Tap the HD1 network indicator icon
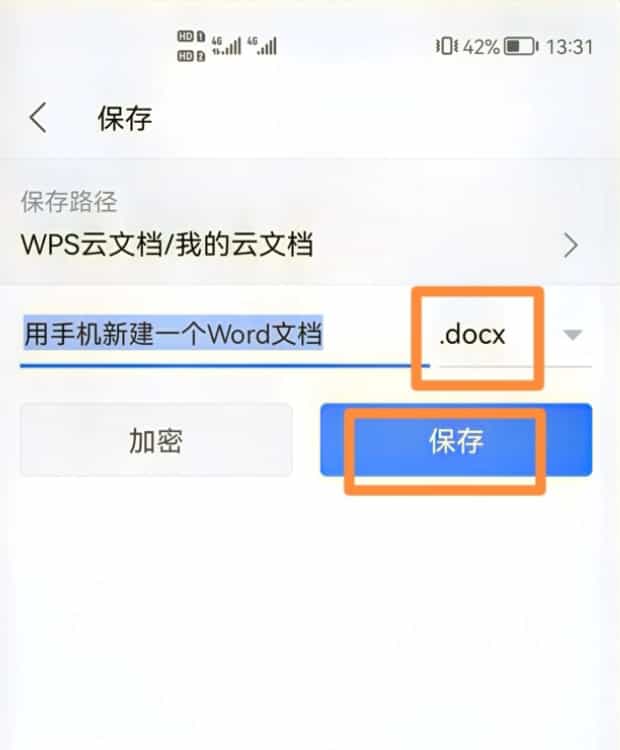The height and width of the screenshot is (750, 620). (x=191, y=36)
